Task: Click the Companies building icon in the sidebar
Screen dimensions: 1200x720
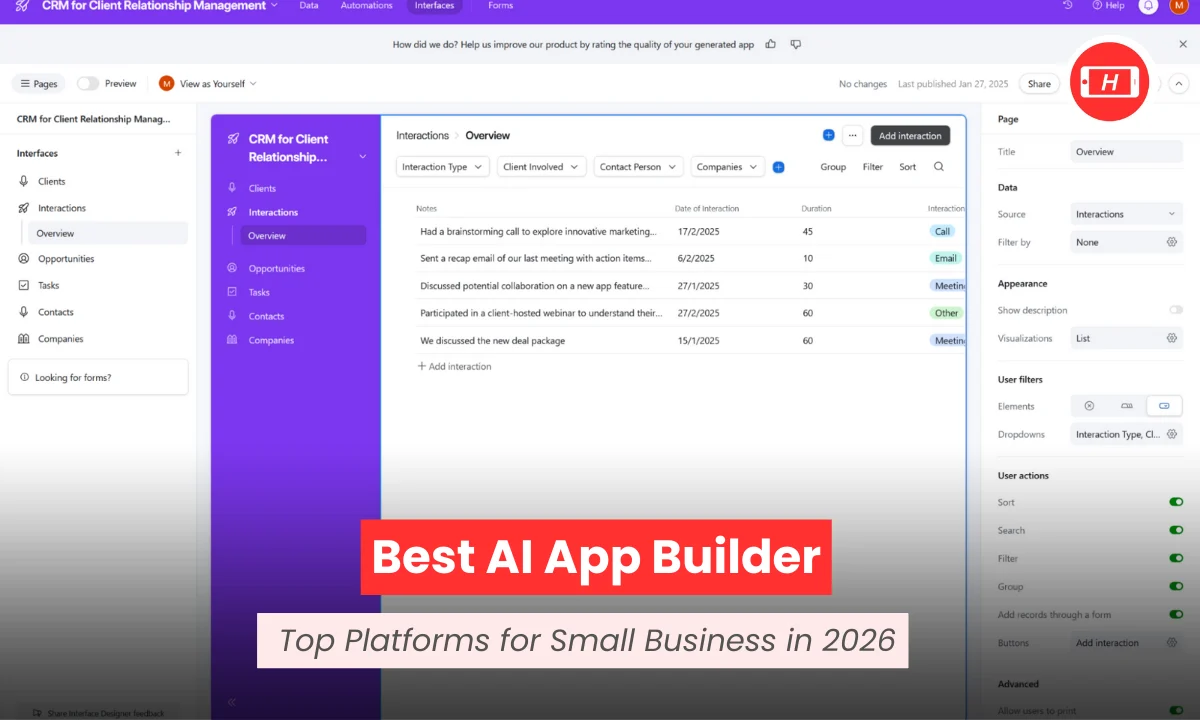Action: pyautogui.click(x=23, y=338)
